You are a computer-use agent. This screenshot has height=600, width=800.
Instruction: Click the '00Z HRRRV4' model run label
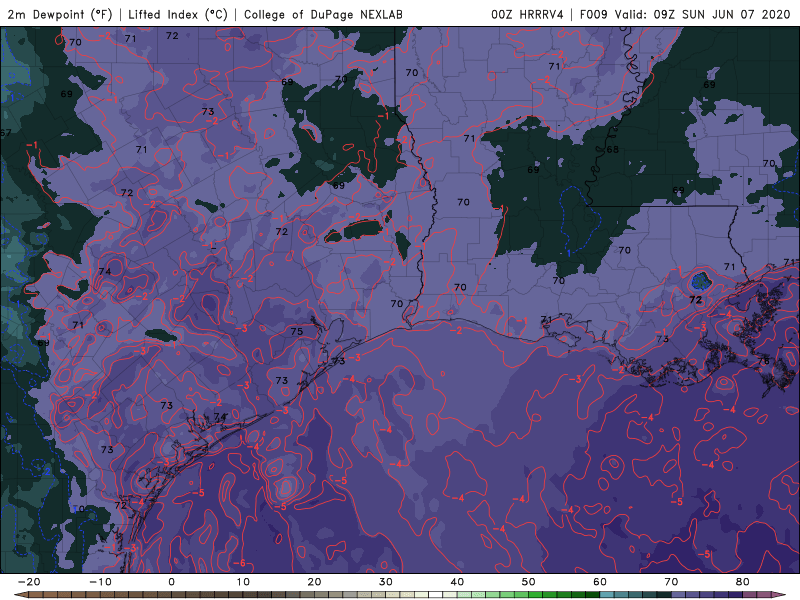click(527, 14)
